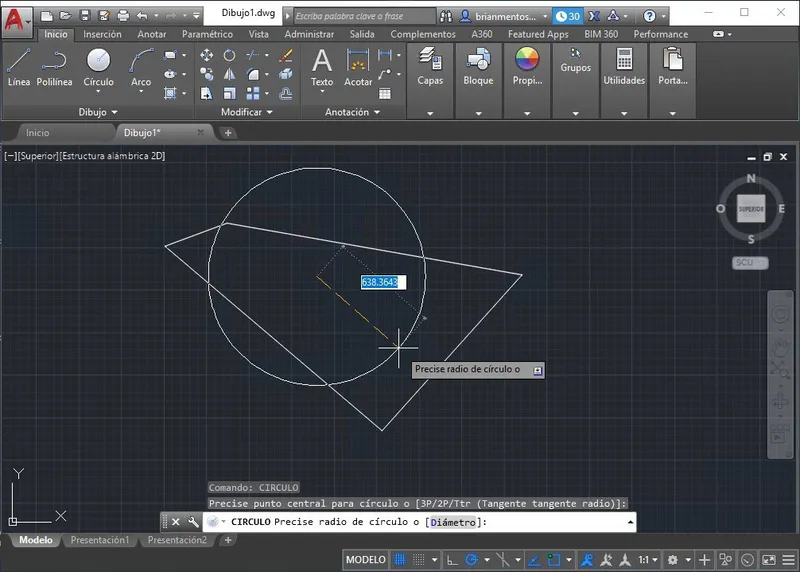
Task: Click the Save icon in quick access toolbar
Action: 85,16
